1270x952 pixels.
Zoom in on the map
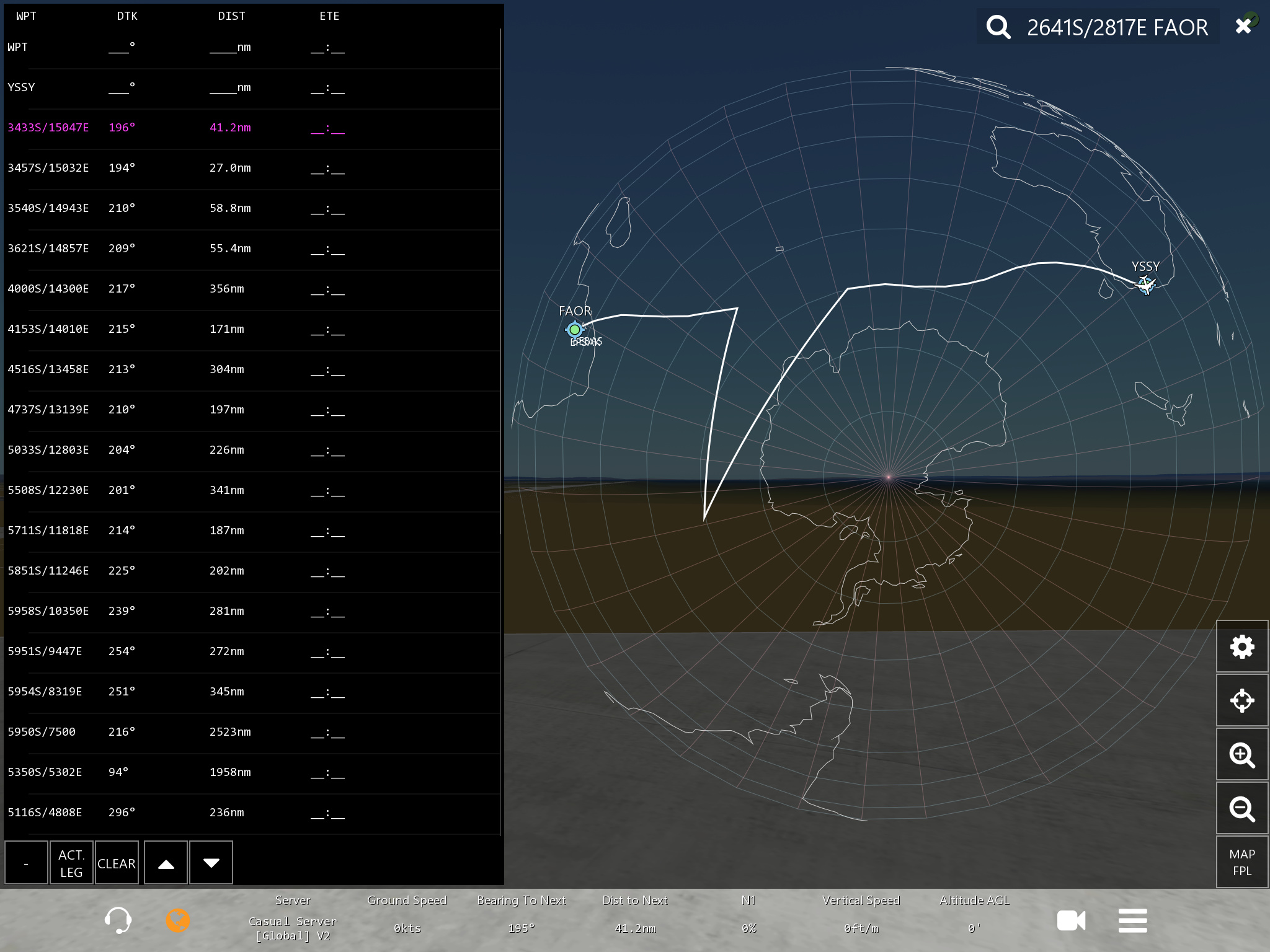click(1241, 754)
